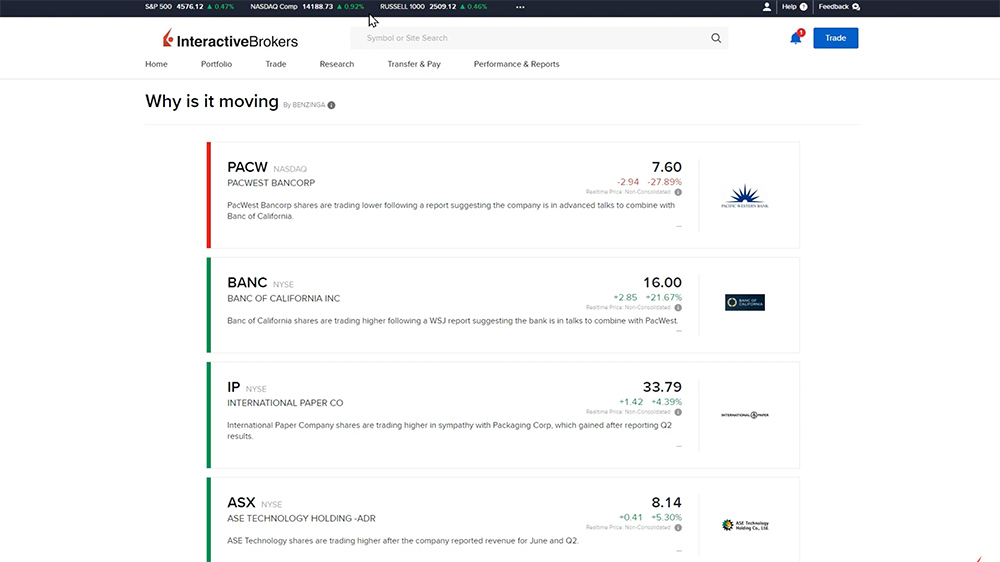Click the Benzinga info icon
The image size is (1000, 562).
click(332, 105)
